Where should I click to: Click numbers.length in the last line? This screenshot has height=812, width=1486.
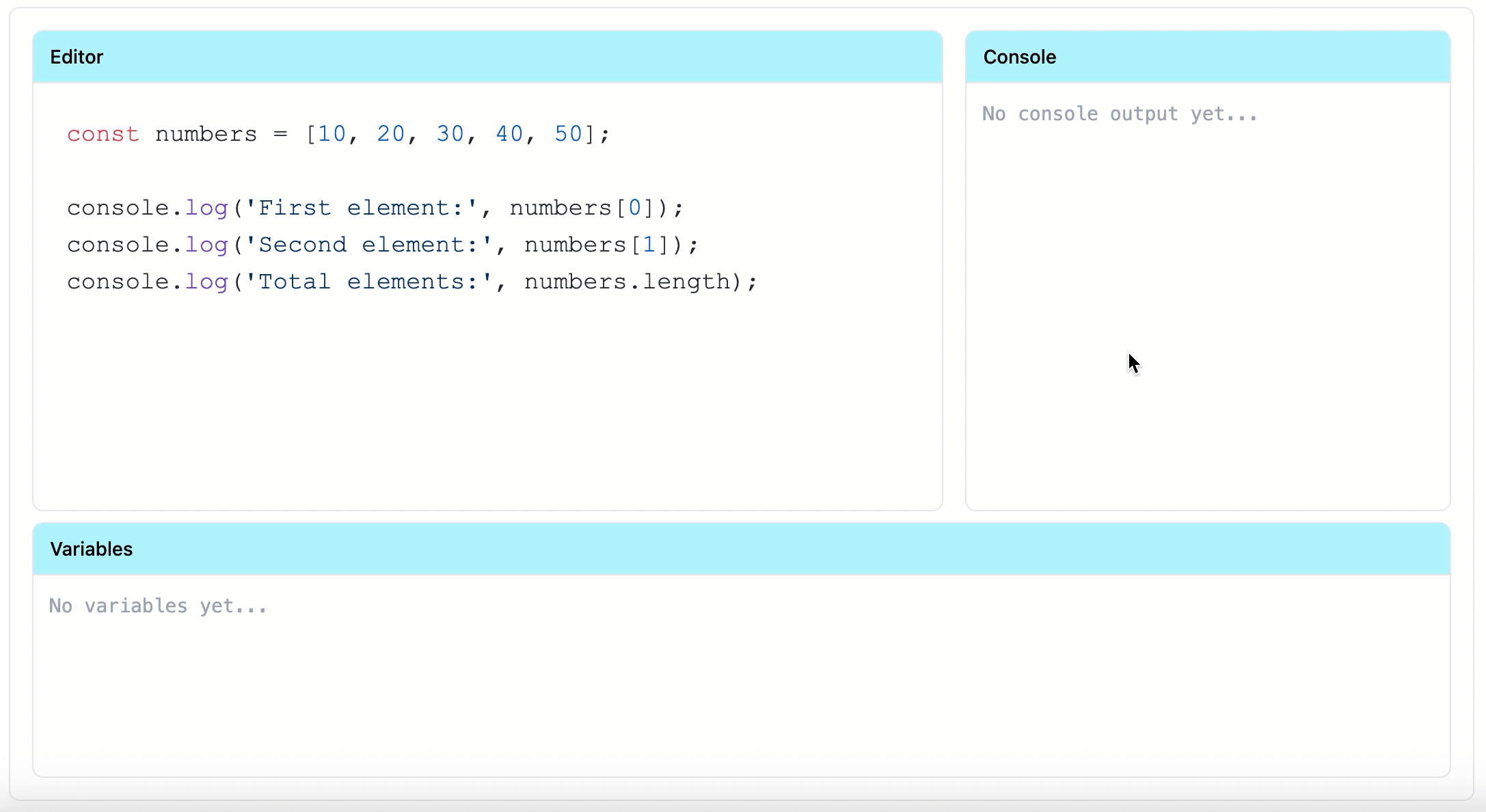(627, 282)
